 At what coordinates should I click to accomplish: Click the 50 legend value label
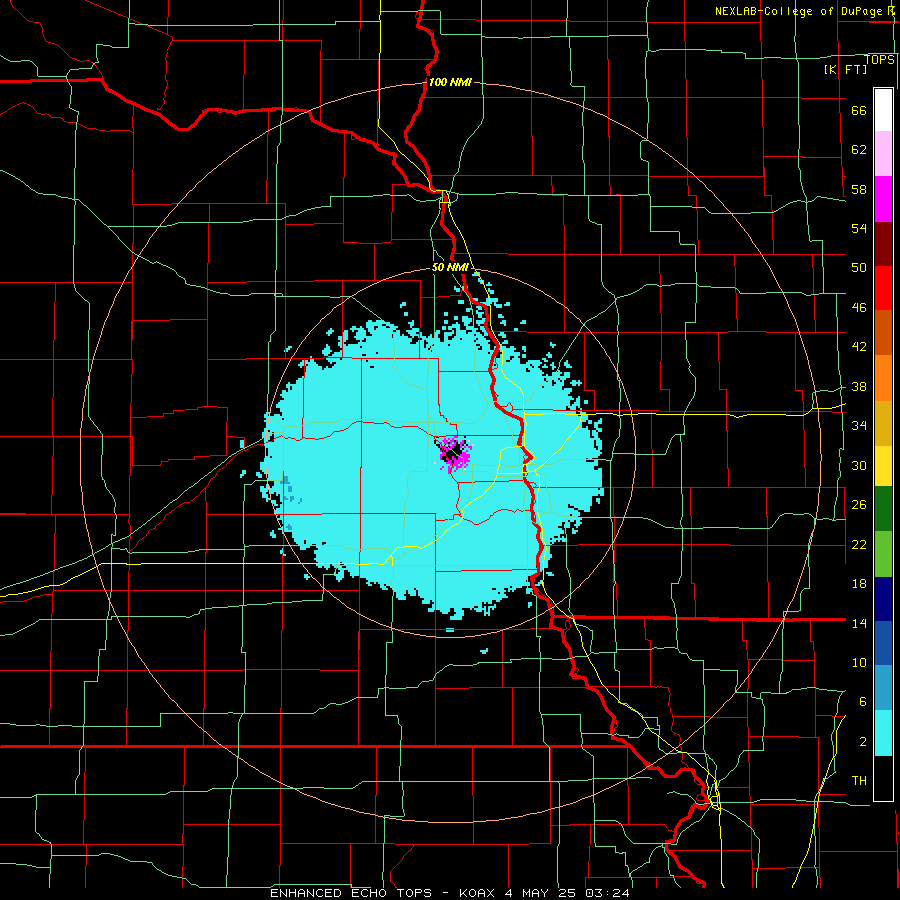click(x=859, y=267)
